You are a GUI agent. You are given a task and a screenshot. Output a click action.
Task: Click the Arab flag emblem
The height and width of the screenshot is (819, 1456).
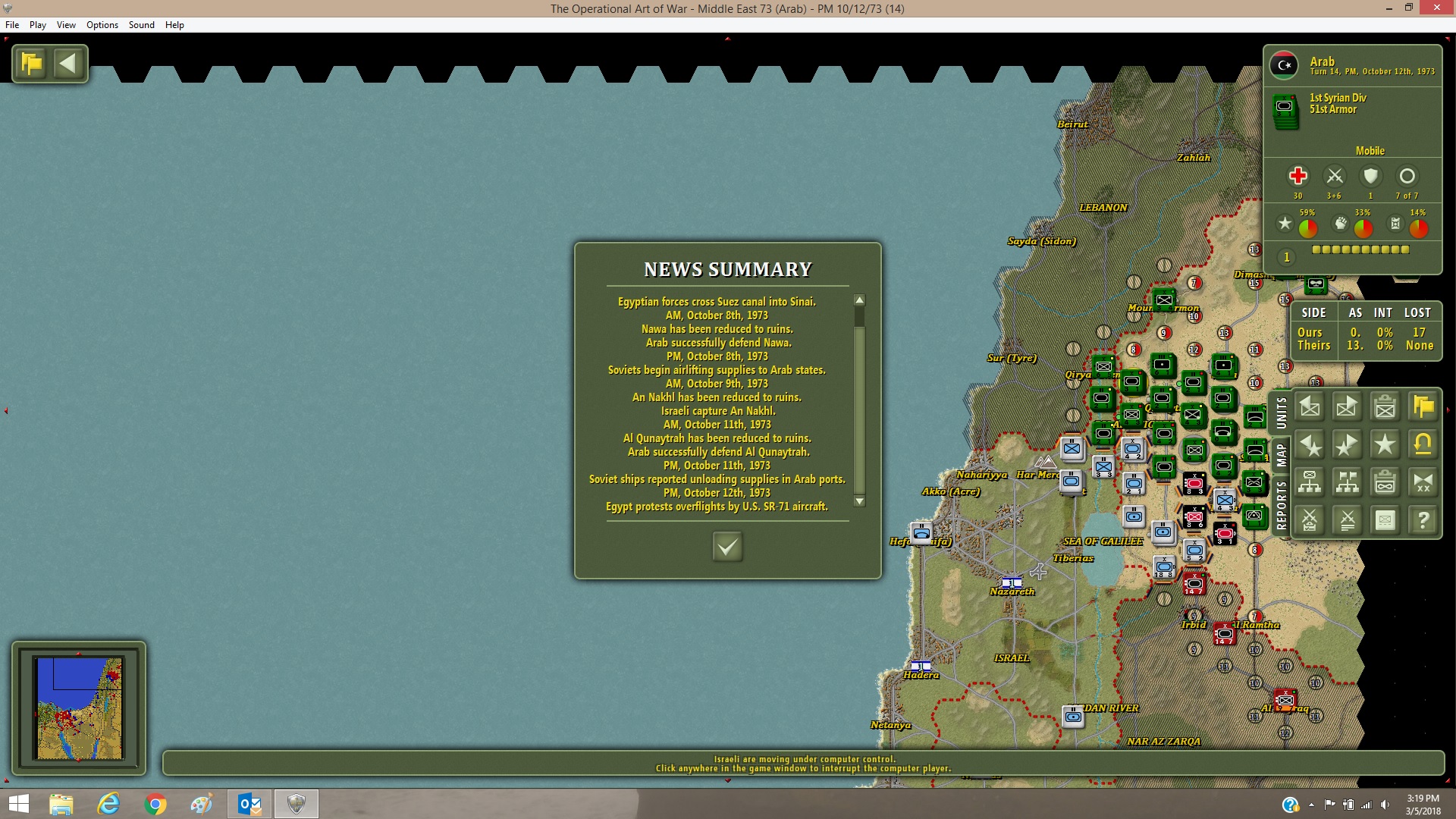(1284, 65)
